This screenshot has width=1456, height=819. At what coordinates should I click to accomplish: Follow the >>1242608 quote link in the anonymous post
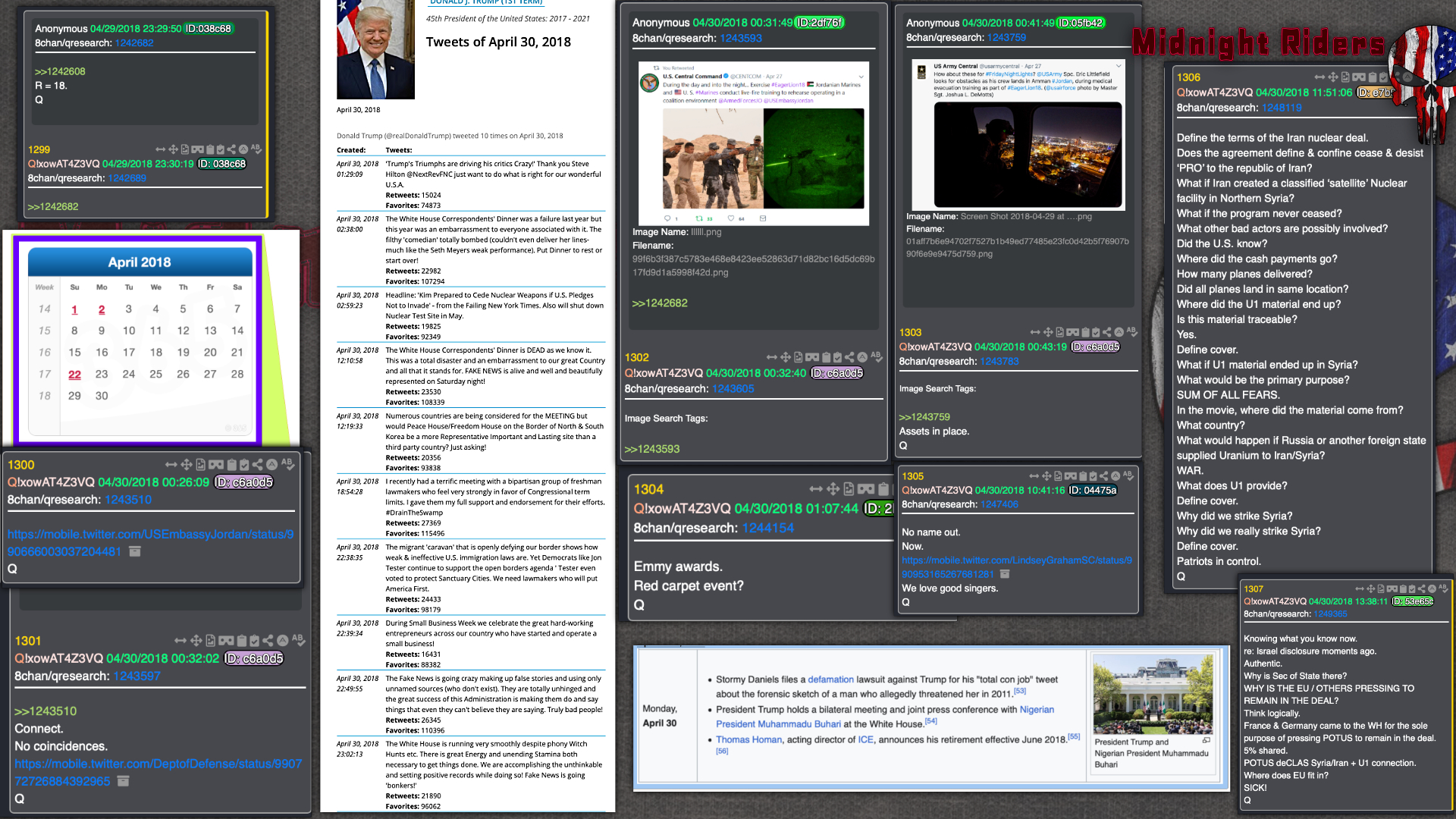60,71
